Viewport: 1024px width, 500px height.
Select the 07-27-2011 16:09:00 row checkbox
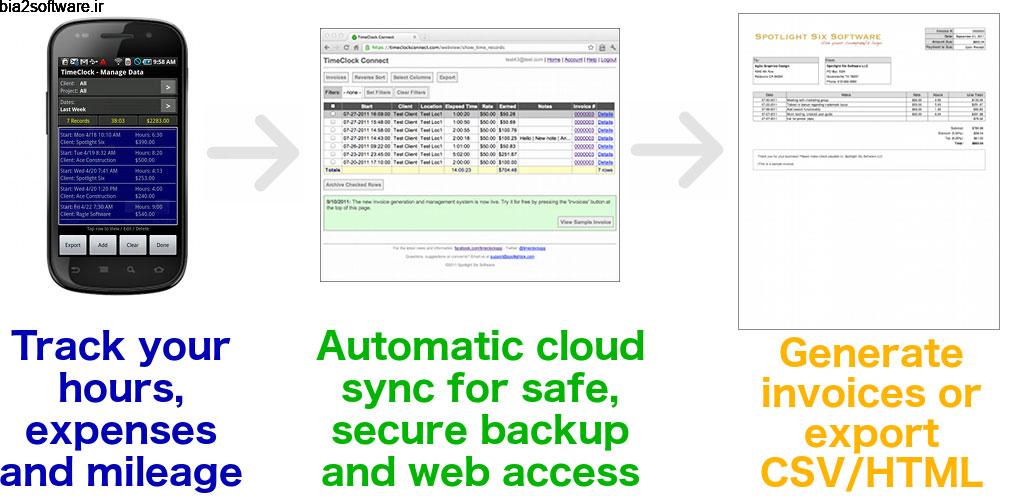(x=333, y=114)
